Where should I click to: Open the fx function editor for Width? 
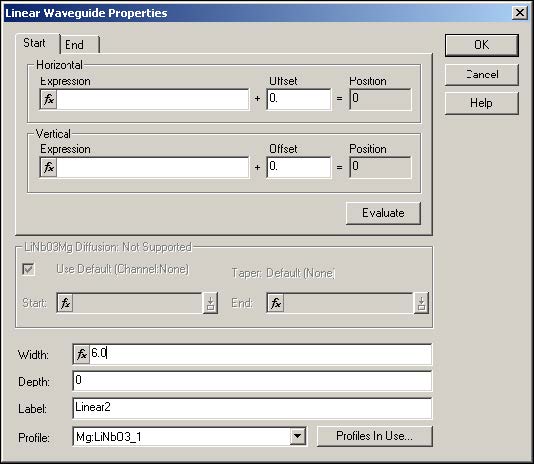[81, 354]
